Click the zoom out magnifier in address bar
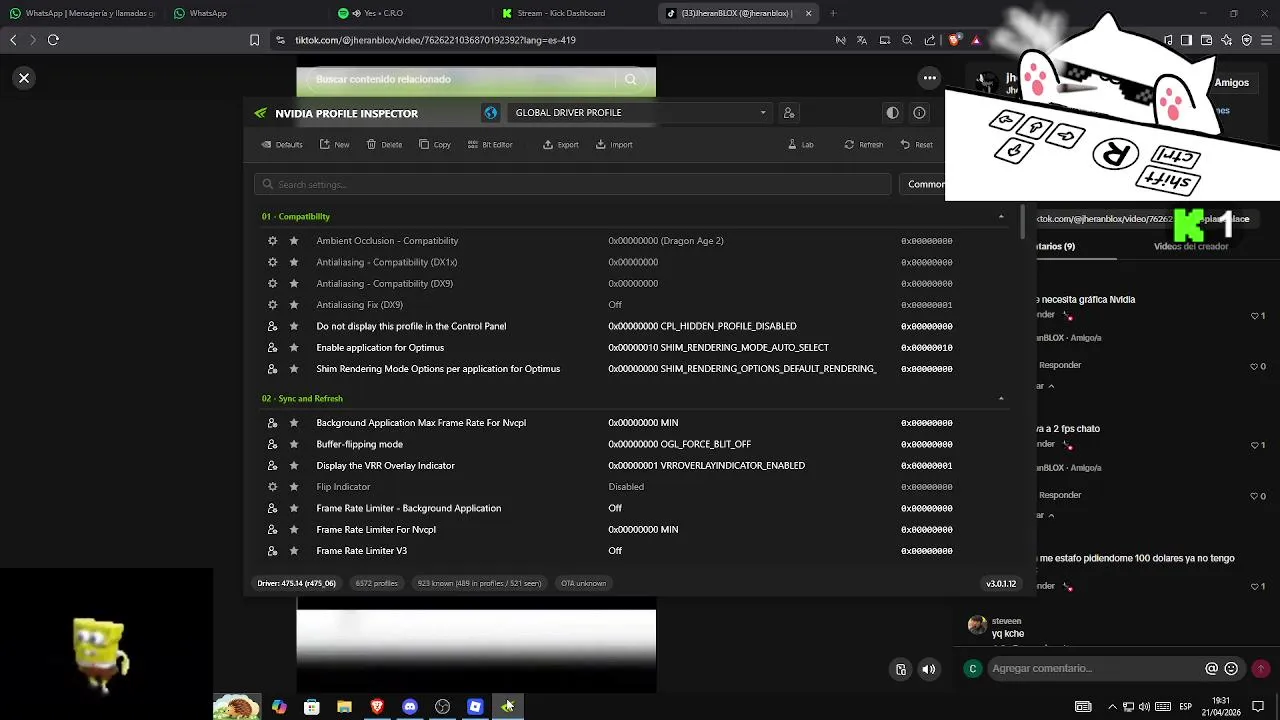Viewport: 1280px width, 720px height. click(x=907, y=40)
